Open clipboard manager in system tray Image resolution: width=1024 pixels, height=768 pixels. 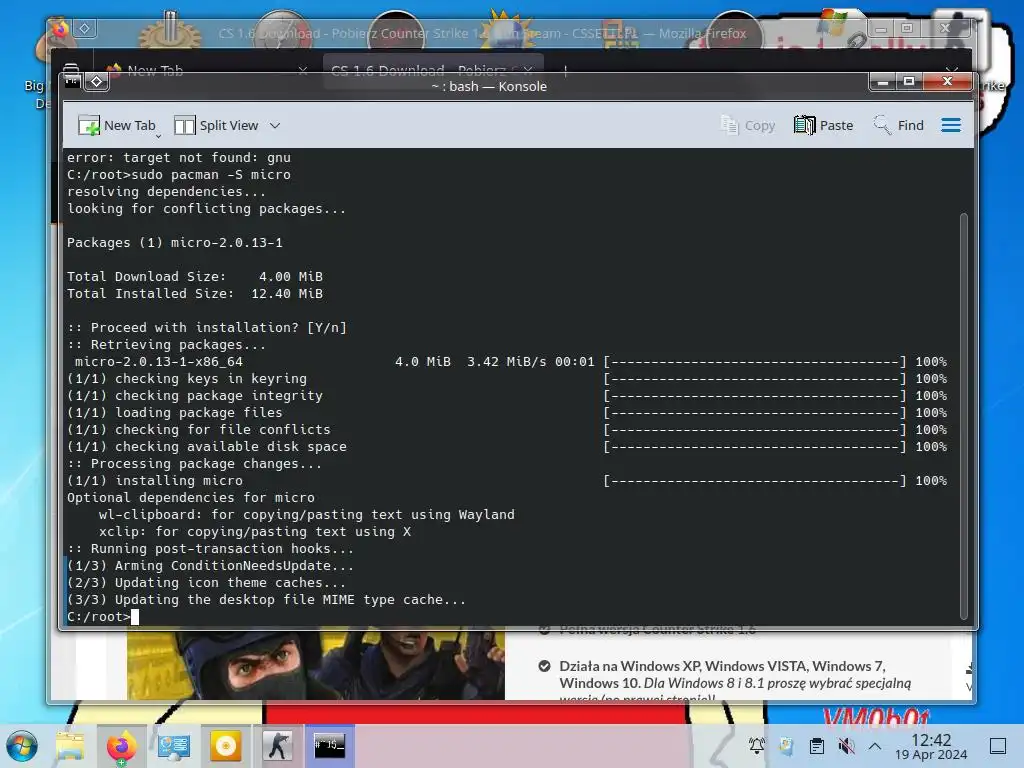point(816,746)
